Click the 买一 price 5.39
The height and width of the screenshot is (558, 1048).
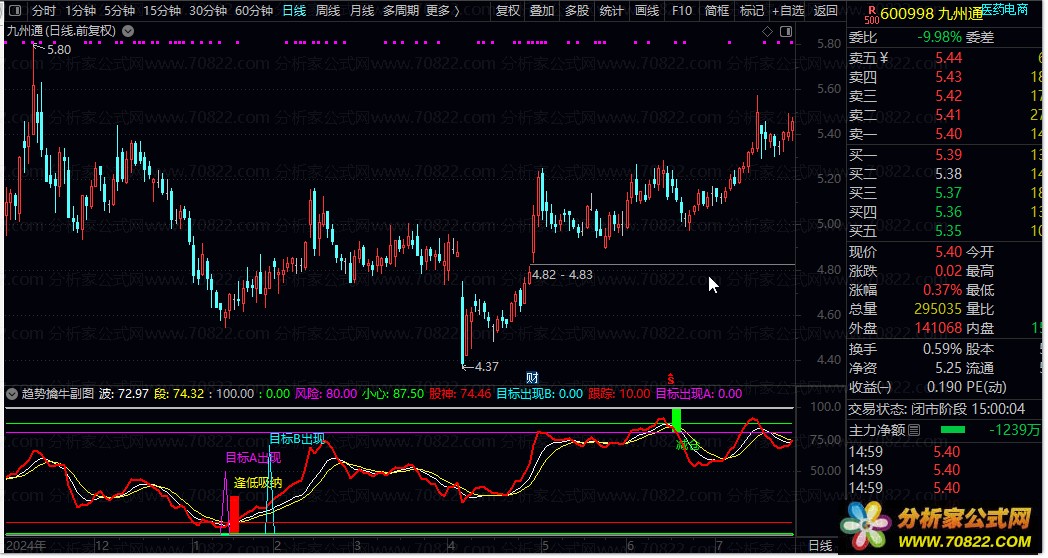948,154
